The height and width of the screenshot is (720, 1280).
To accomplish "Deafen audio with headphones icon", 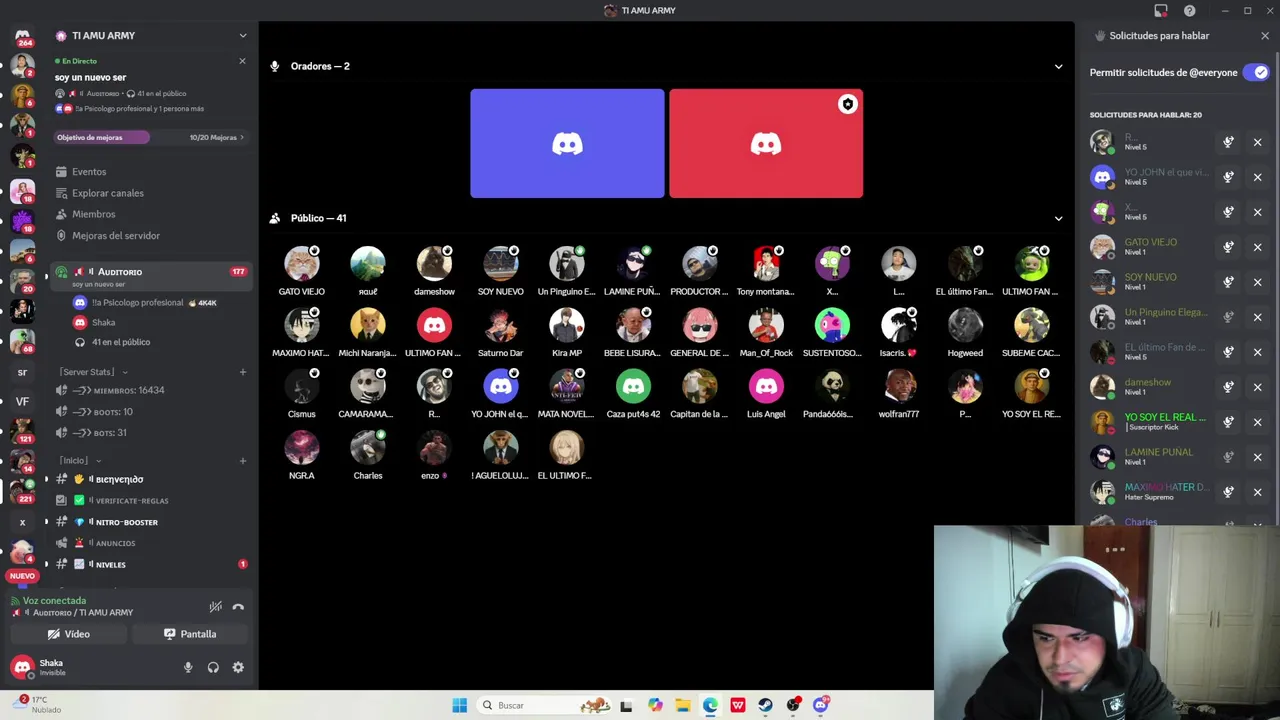I will (213, 667).
